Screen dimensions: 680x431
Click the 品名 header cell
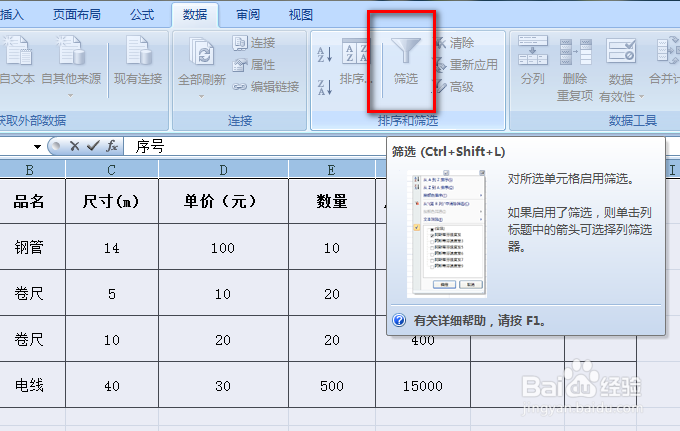[x=33, y=201]
